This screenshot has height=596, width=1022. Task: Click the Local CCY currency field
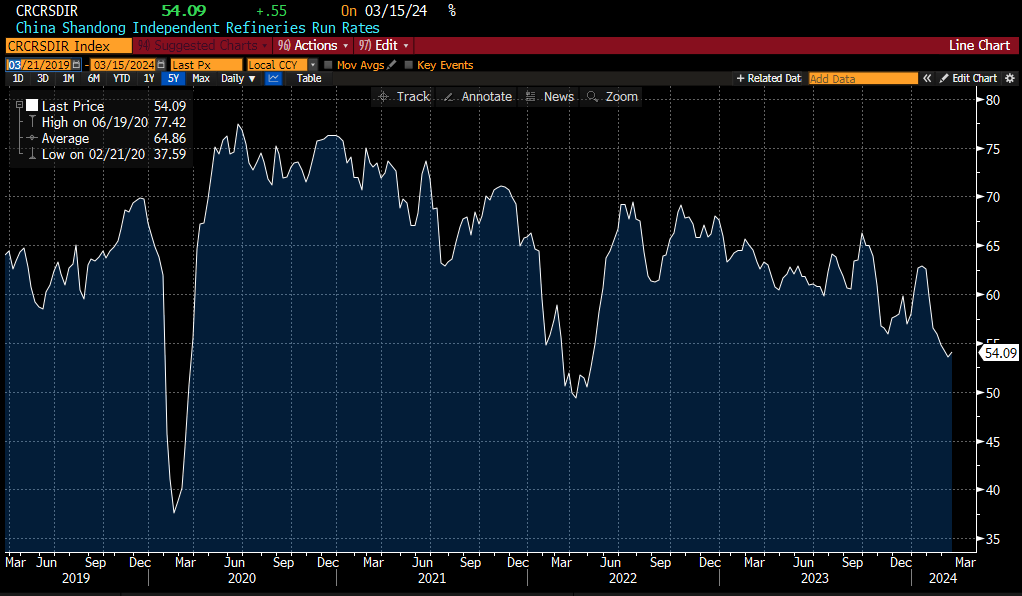click(x=277, y=65)
